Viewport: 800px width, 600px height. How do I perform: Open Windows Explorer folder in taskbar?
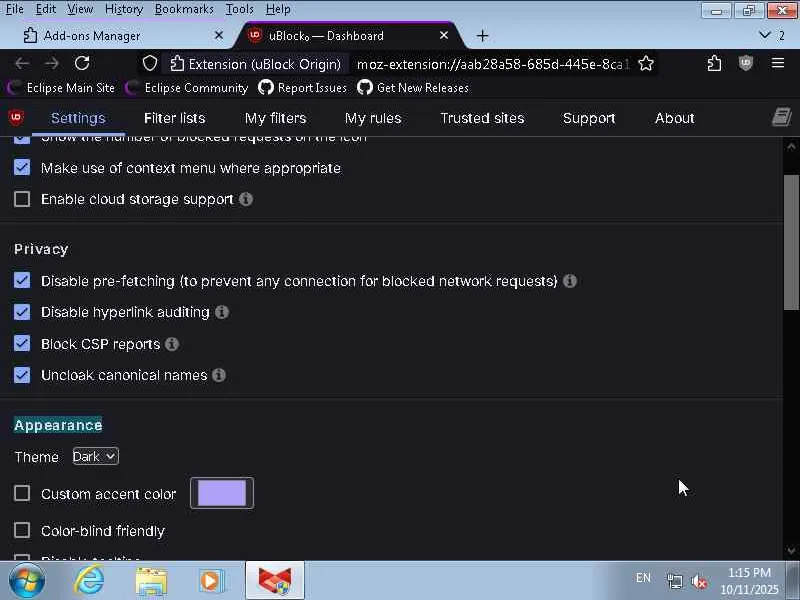(x=151, y=581)
